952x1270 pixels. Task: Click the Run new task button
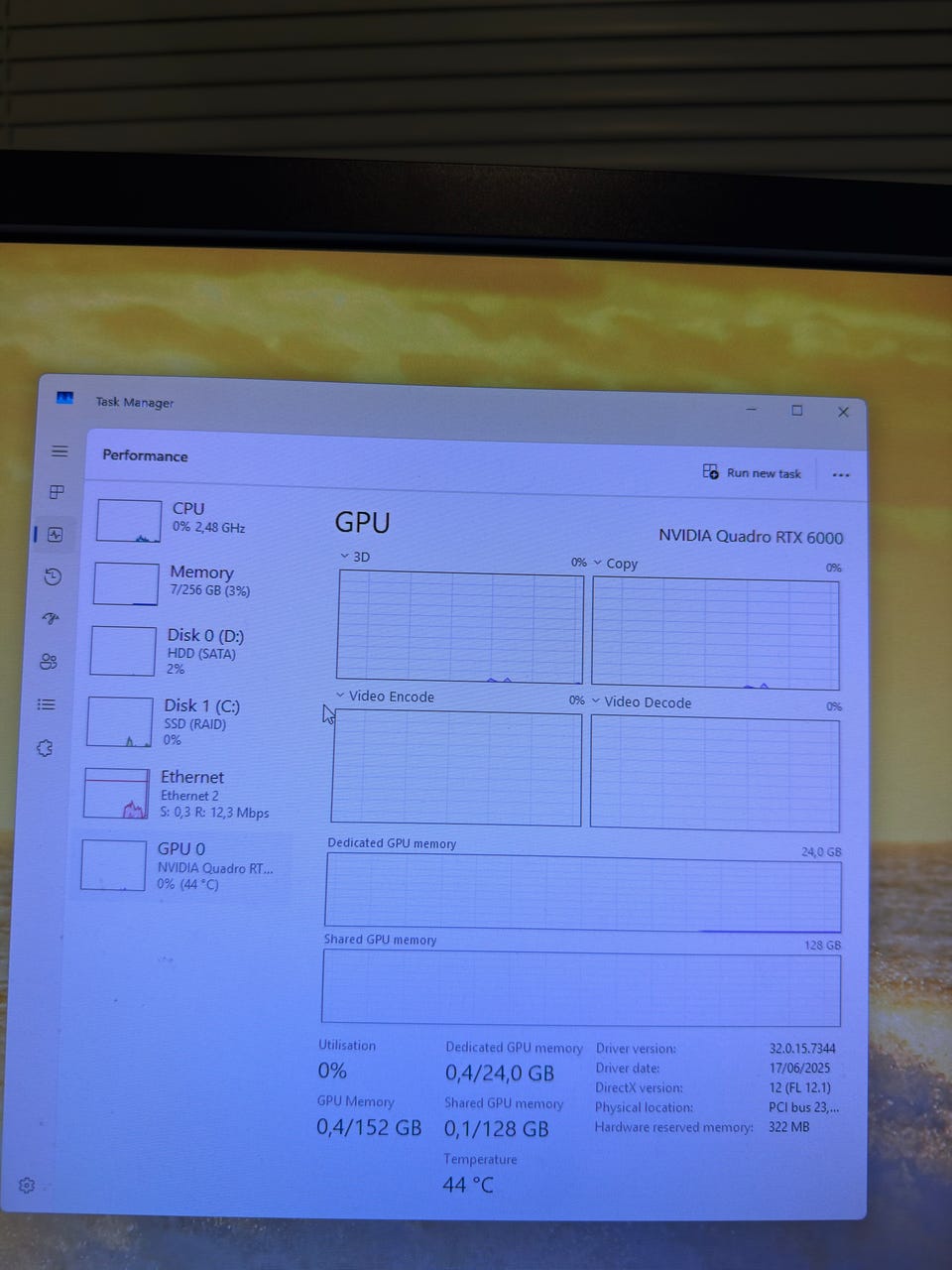753,472
